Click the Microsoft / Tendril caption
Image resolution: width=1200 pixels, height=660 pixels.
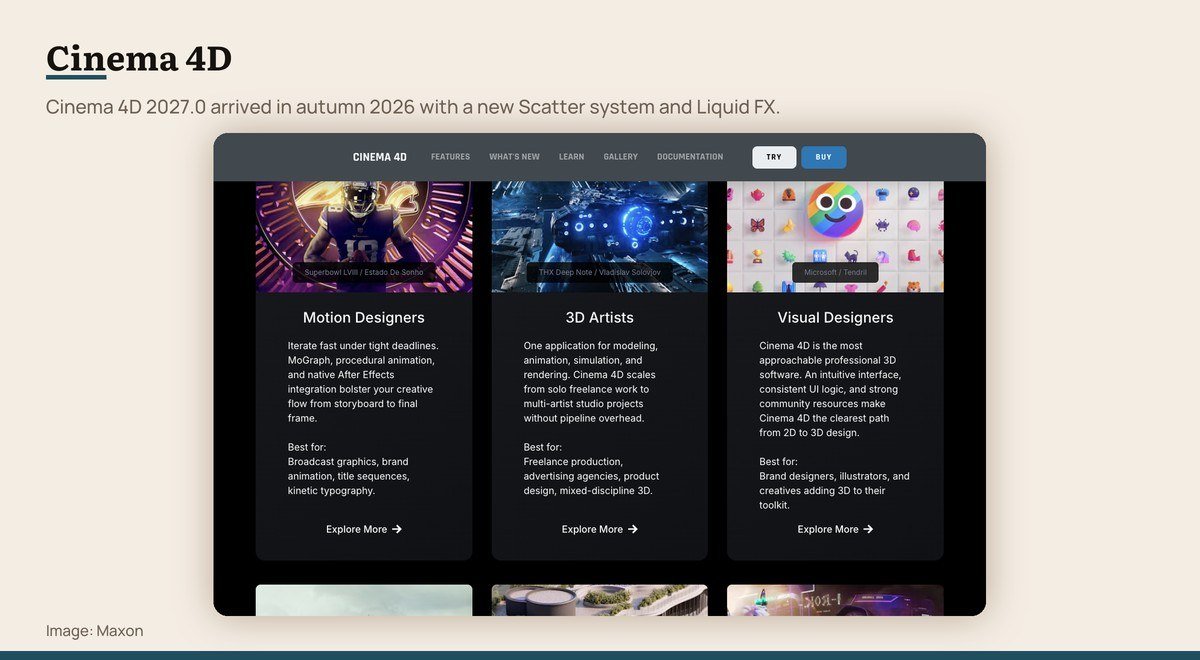click(x=835, y=272)
